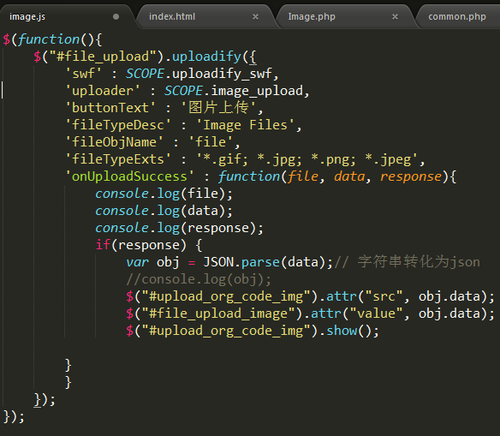
Task: Click the attr("src", obj.data) line
Action: [x=310, y=297]
